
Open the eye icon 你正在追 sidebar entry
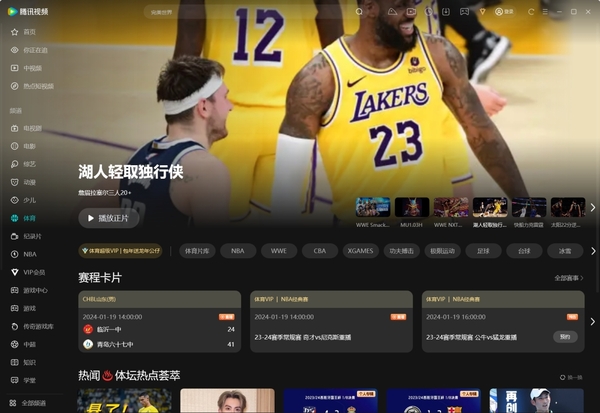(29, 50)
